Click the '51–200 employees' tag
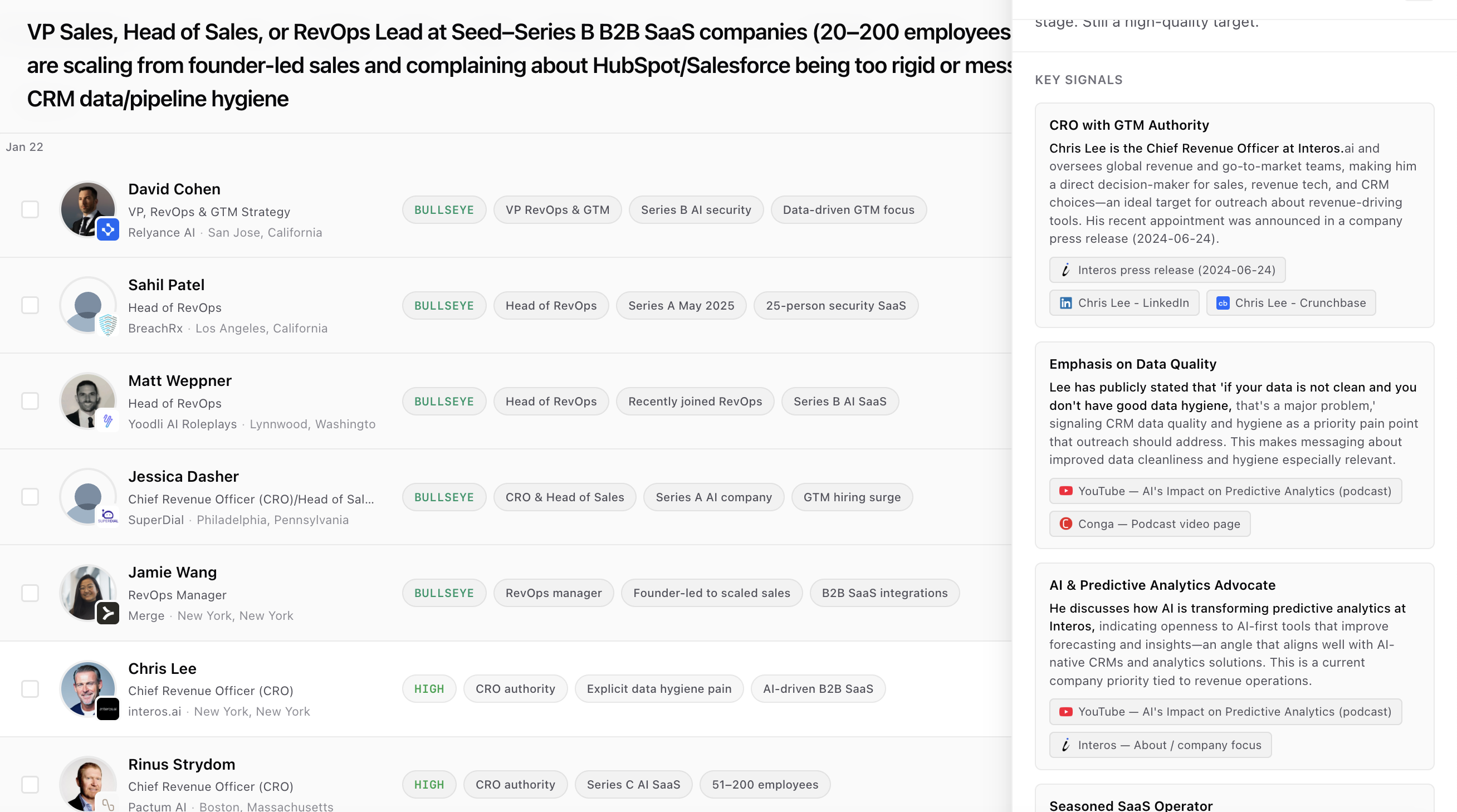This screenshot has height=812, width=1457. pyautogui.click(x=765, y=785)
